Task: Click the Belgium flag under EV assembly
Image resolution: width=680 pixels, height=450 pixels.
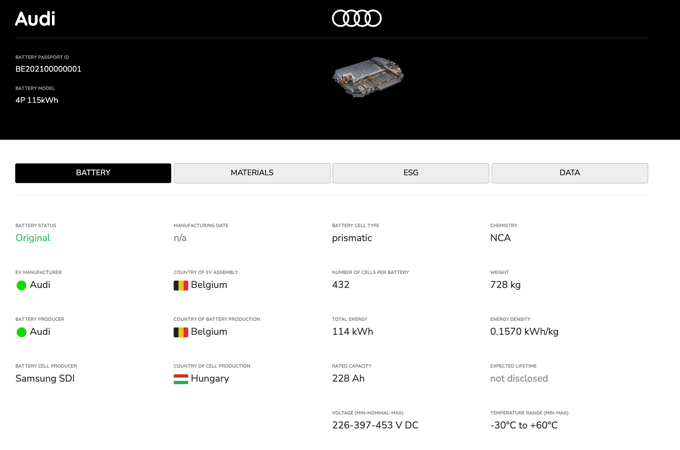Action: click(181, 285)
